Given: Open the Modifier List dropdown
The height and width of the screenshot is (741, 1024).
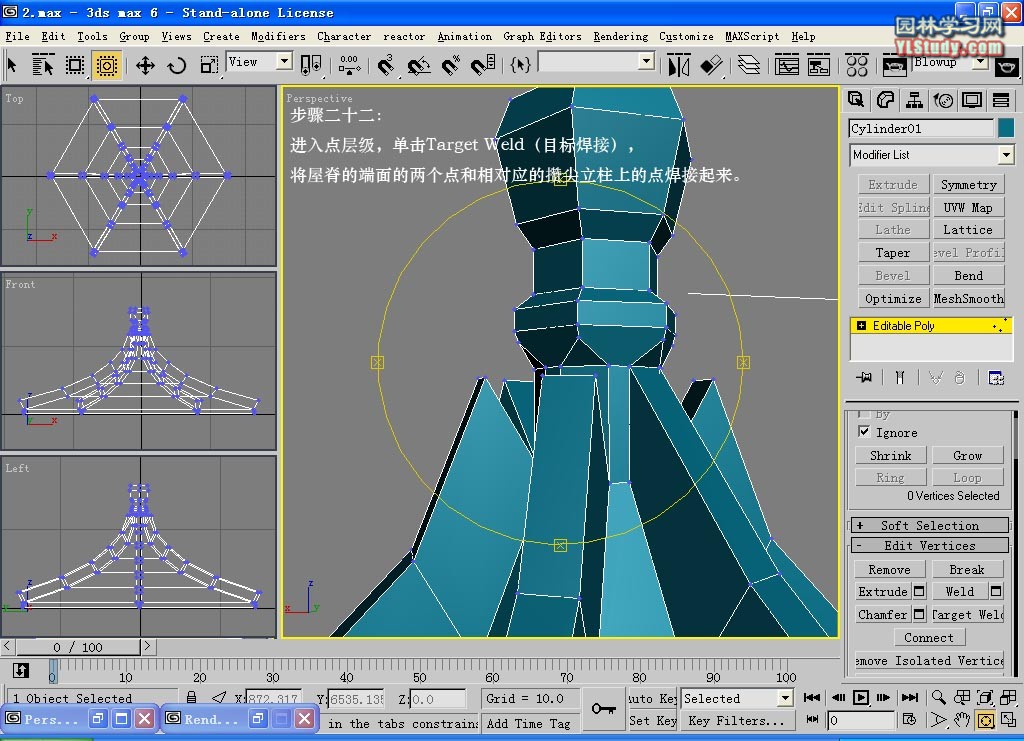Looking at the screenshot, I should (1005, 155).
